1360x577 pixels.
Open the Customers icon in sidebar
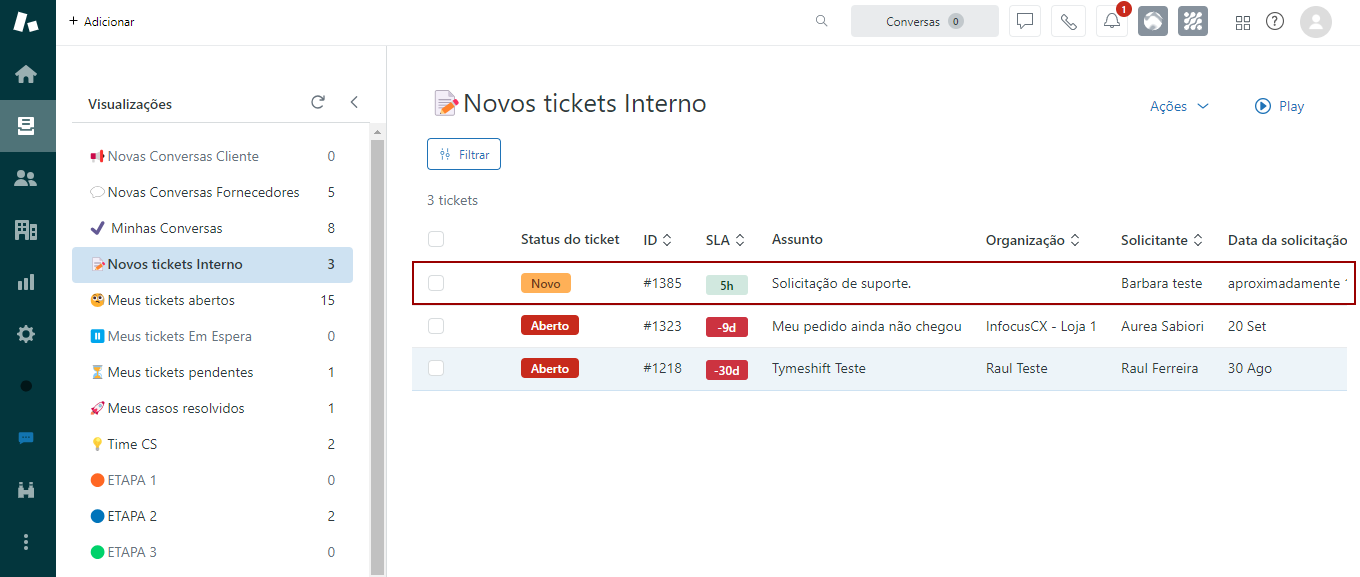pyautogui.click(x=27, y=178)
